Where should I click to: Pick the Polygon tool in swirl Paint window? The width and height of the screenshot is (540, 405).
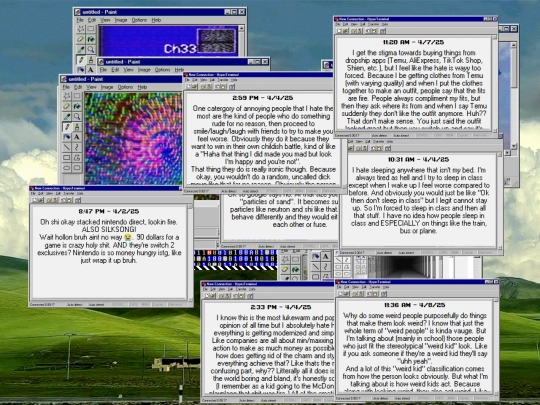(76, 158)
